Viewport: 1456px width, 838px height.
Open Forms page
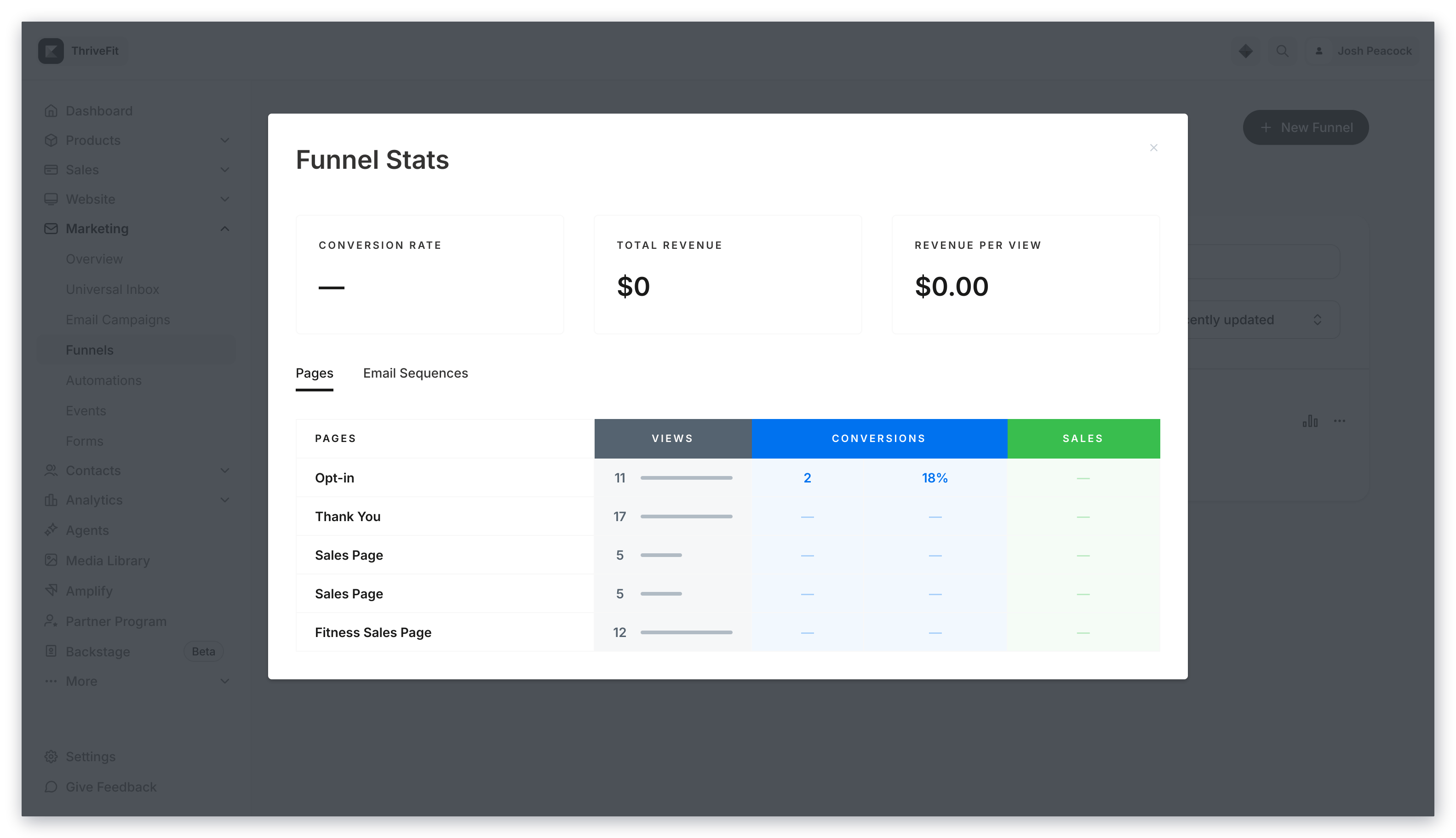tap(84, 441)
